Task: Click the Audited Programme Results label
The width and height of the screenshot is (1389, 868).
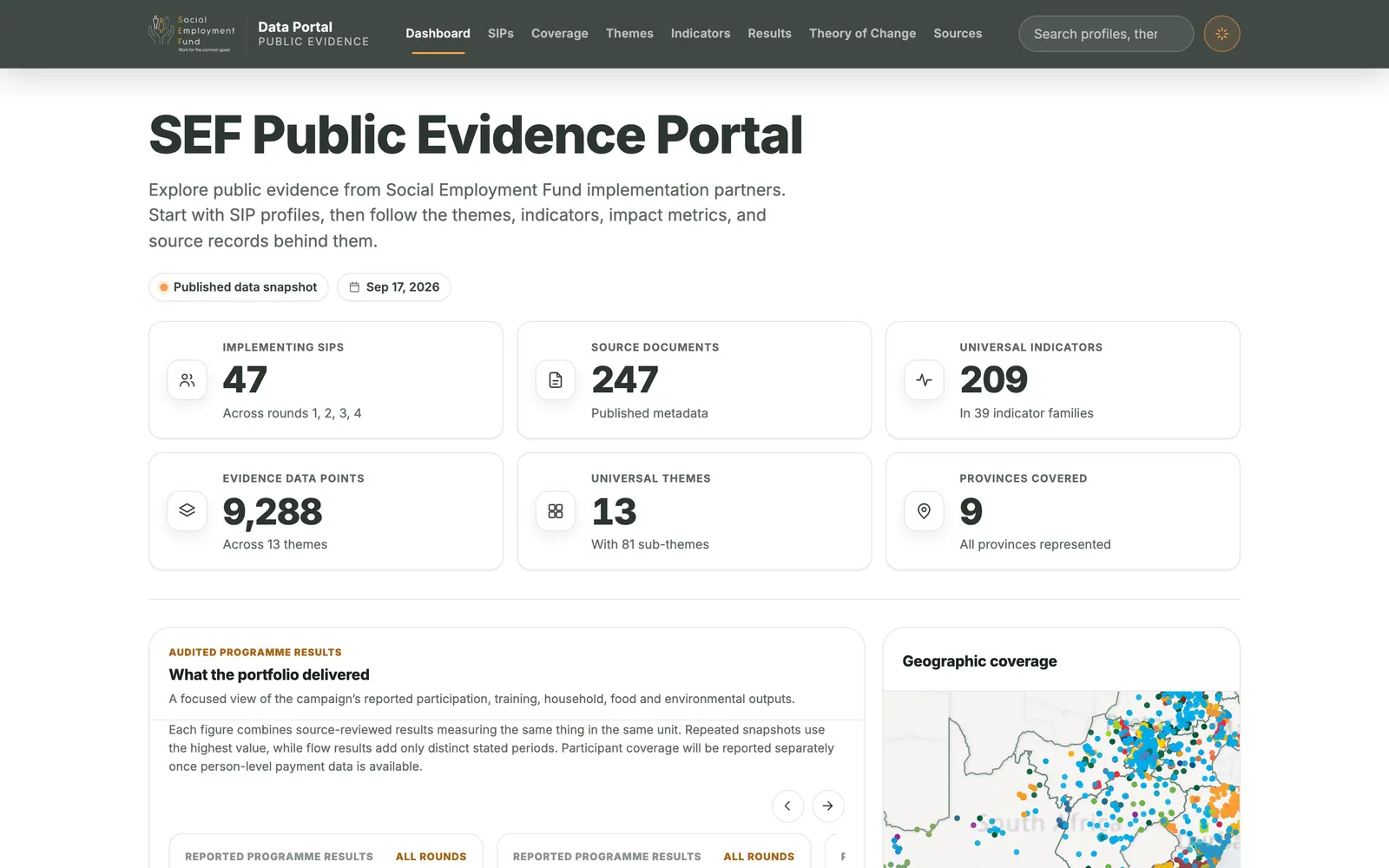Action: (x=255, y=652)
